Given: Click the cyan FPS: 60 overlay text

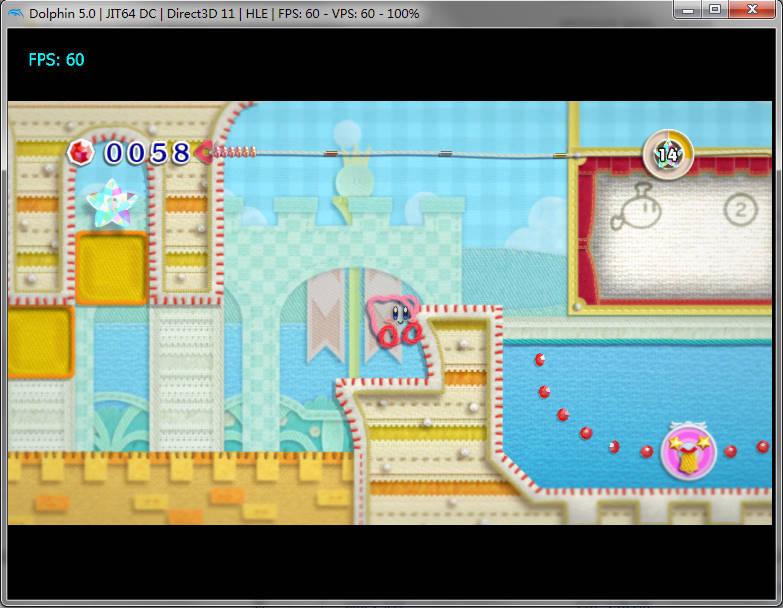Looking at the screenshot, I should pyautogui.click(x=56, y=59).
